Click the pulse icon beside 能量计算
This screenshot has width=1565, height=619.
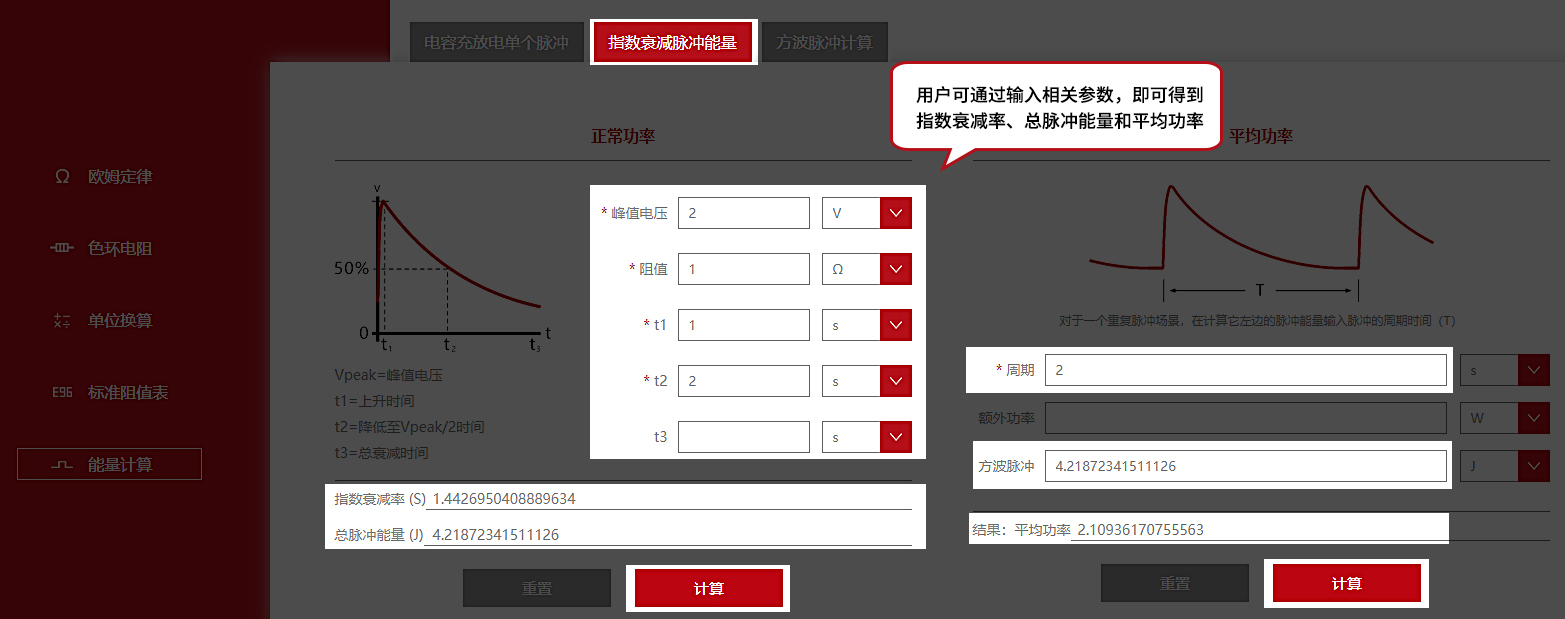[x=62, y=465]
